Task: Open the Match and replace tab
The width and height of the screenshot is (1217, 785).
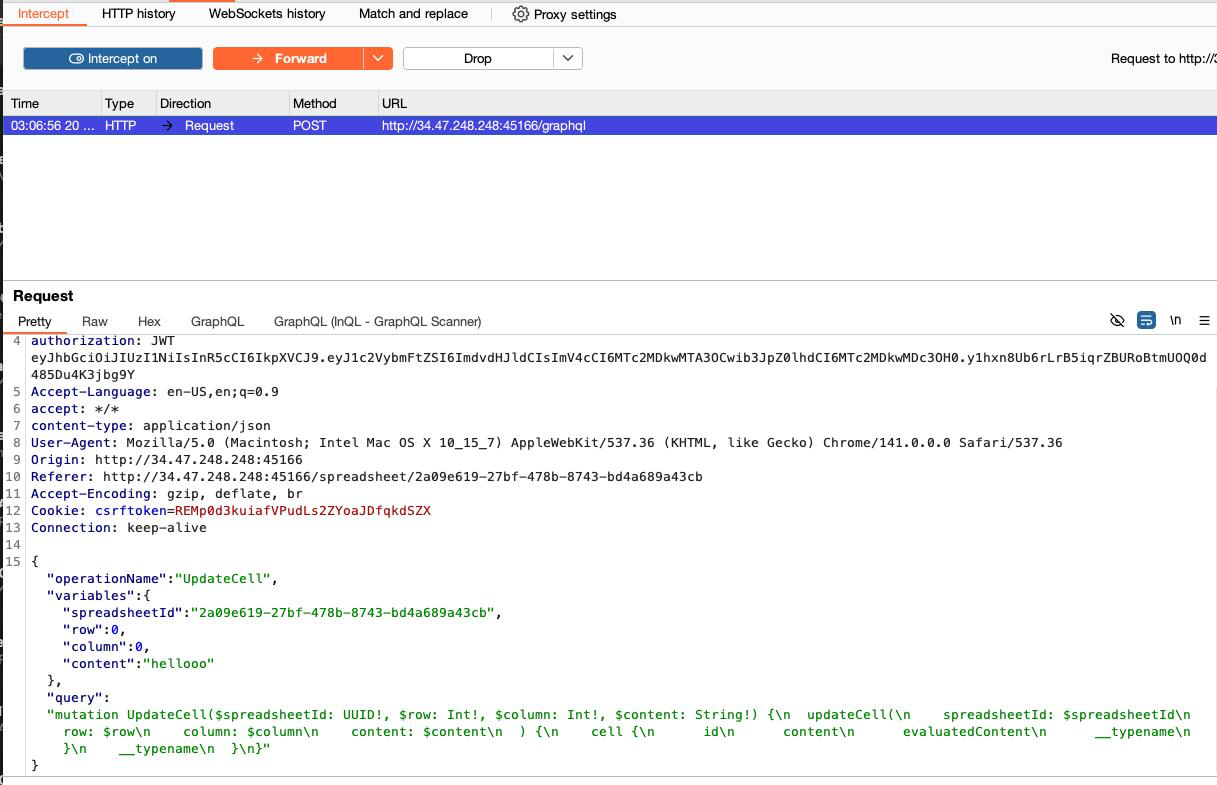Action: point(413,14)
